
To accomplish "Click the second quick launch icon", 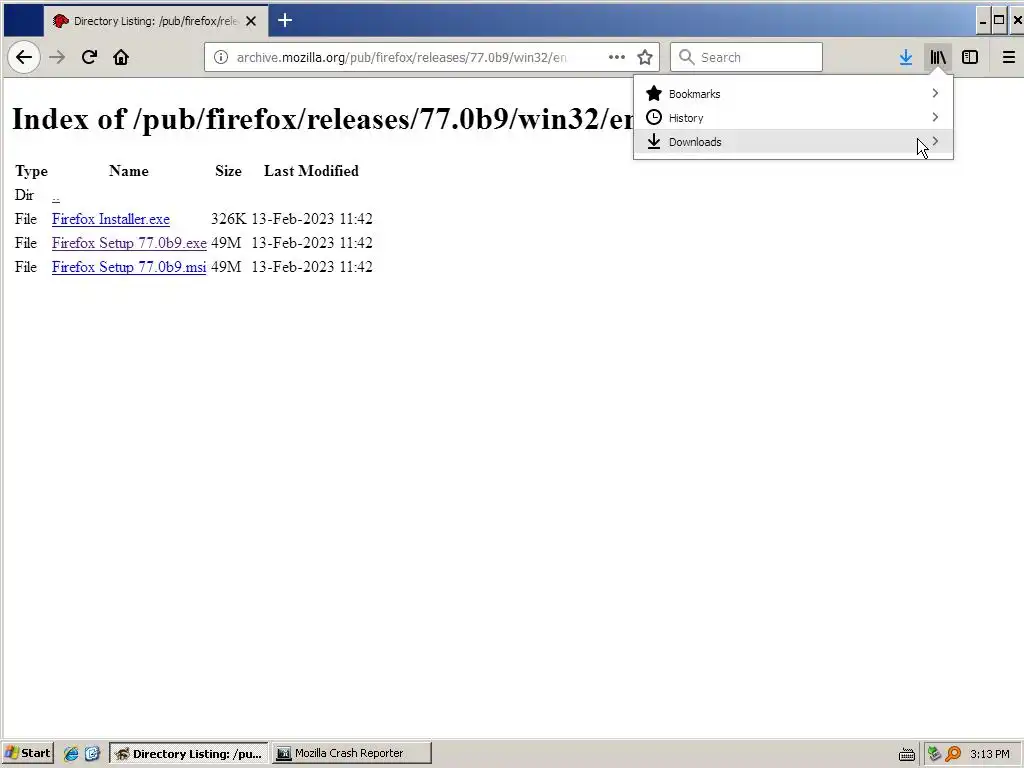I will tap(92, 754).
